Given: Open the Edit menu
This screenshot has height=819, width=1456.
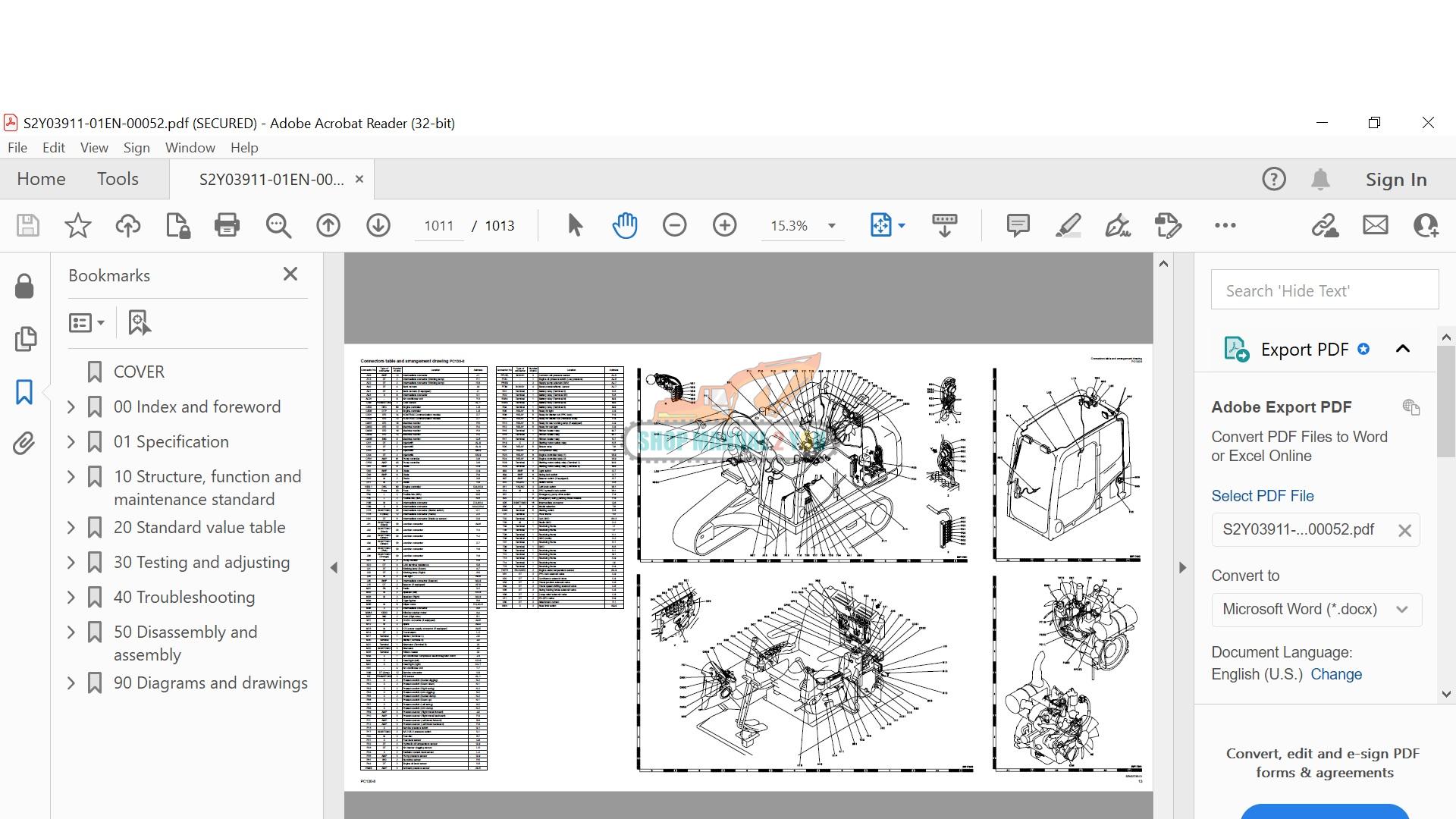Looking at the screenshot, I should pos(54,148).
